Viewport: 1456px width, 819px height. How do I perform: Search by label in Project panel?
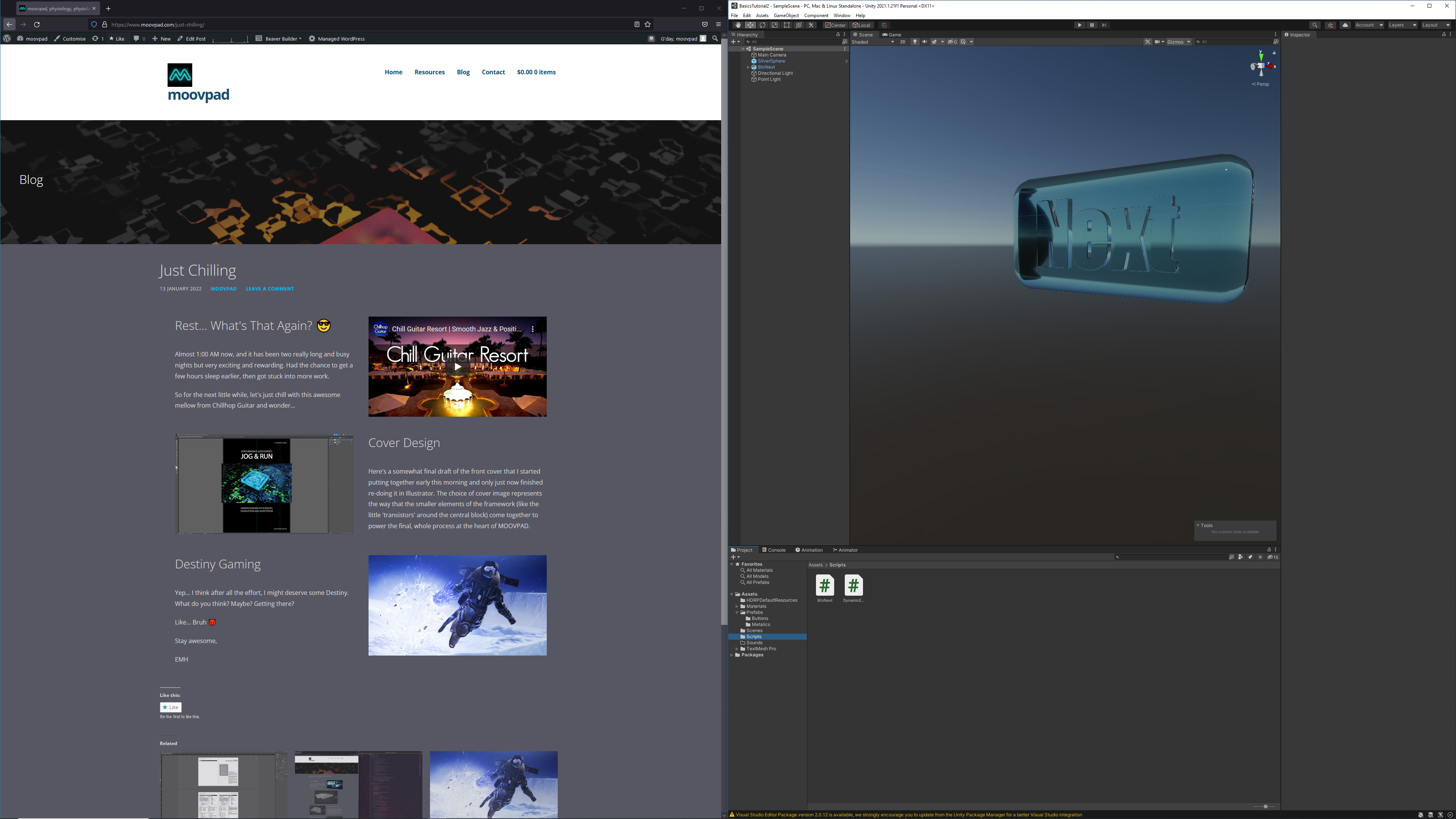click(1250, 557)
